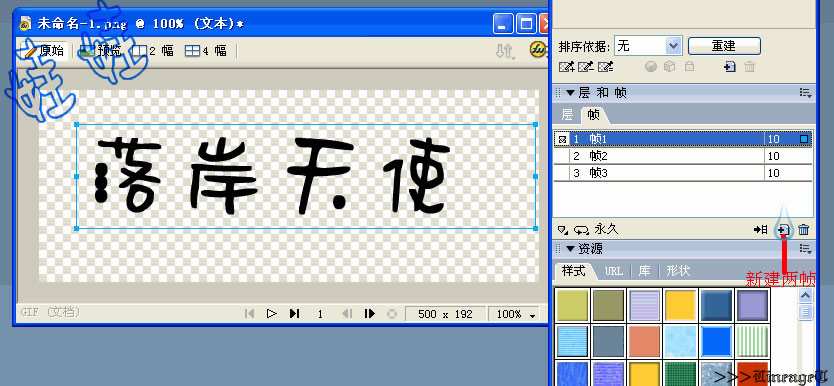
Task: Click the lock color icon
Action: [x=689, y=67]
